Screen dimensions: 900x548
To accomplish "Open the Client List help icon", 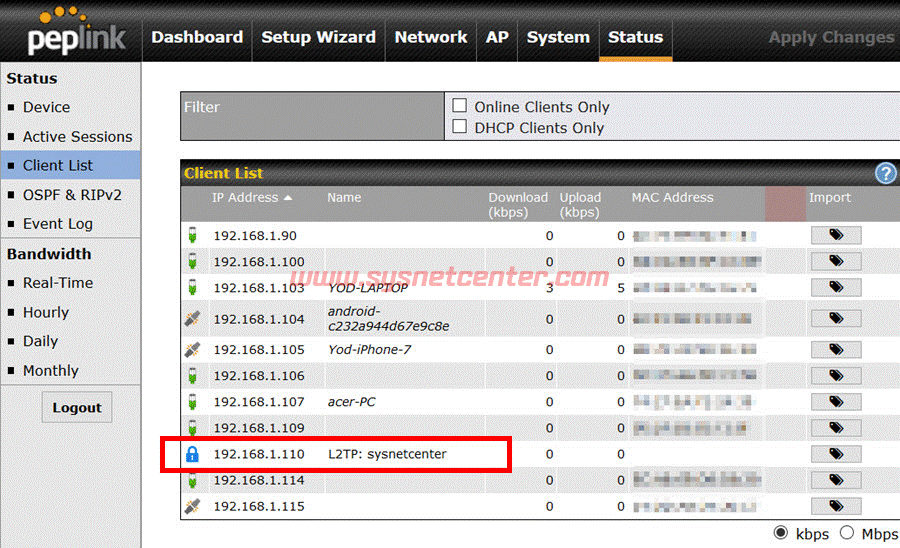I will point(886,173).
